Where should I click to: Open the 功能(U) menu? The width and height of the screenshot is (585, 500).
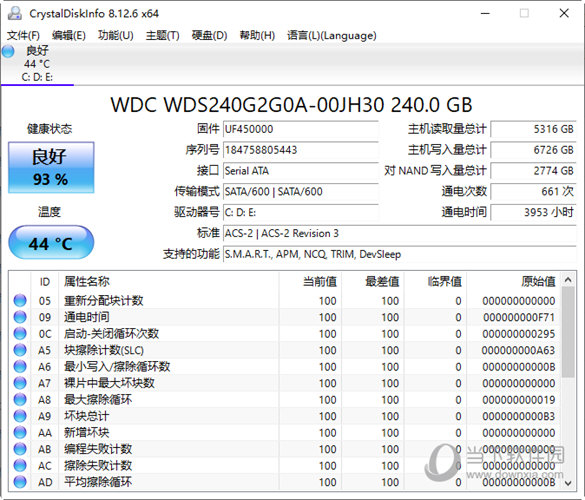tap(116, 35)
